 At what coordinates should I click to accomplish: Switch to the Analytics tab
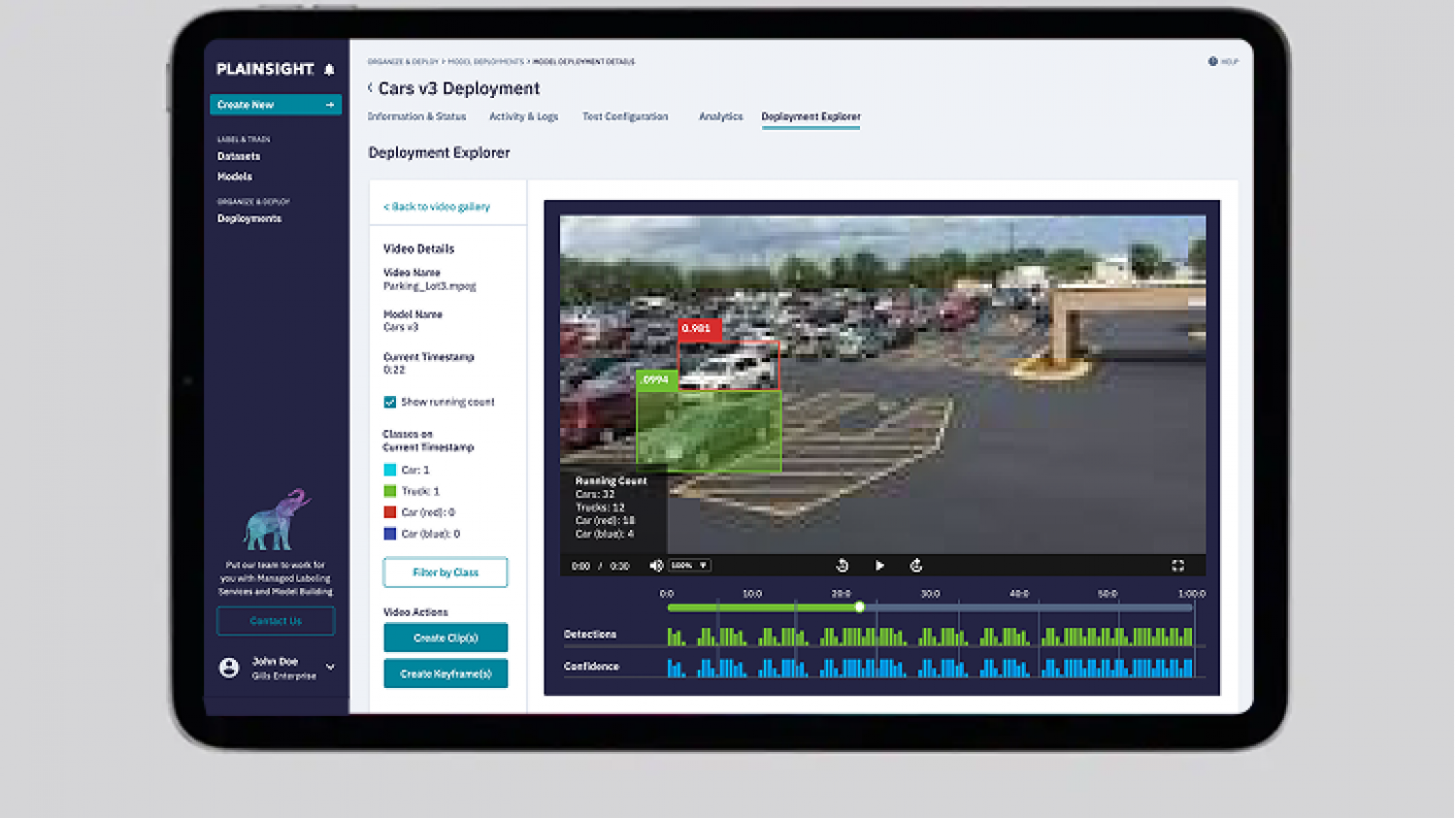click(x=720, y=116)
